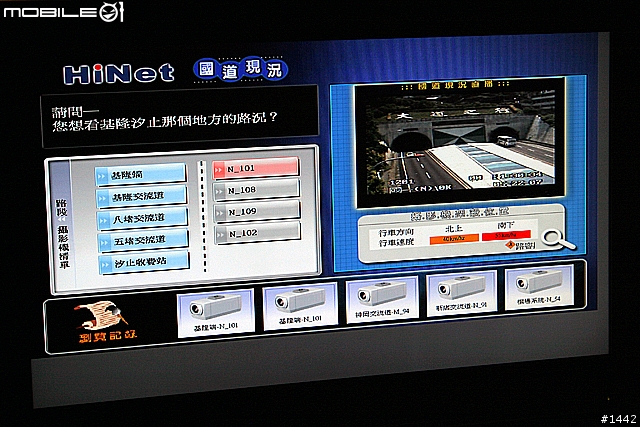
Task: Open the history camera thumbnail ending N_91
Action: (x=461, y=294)
